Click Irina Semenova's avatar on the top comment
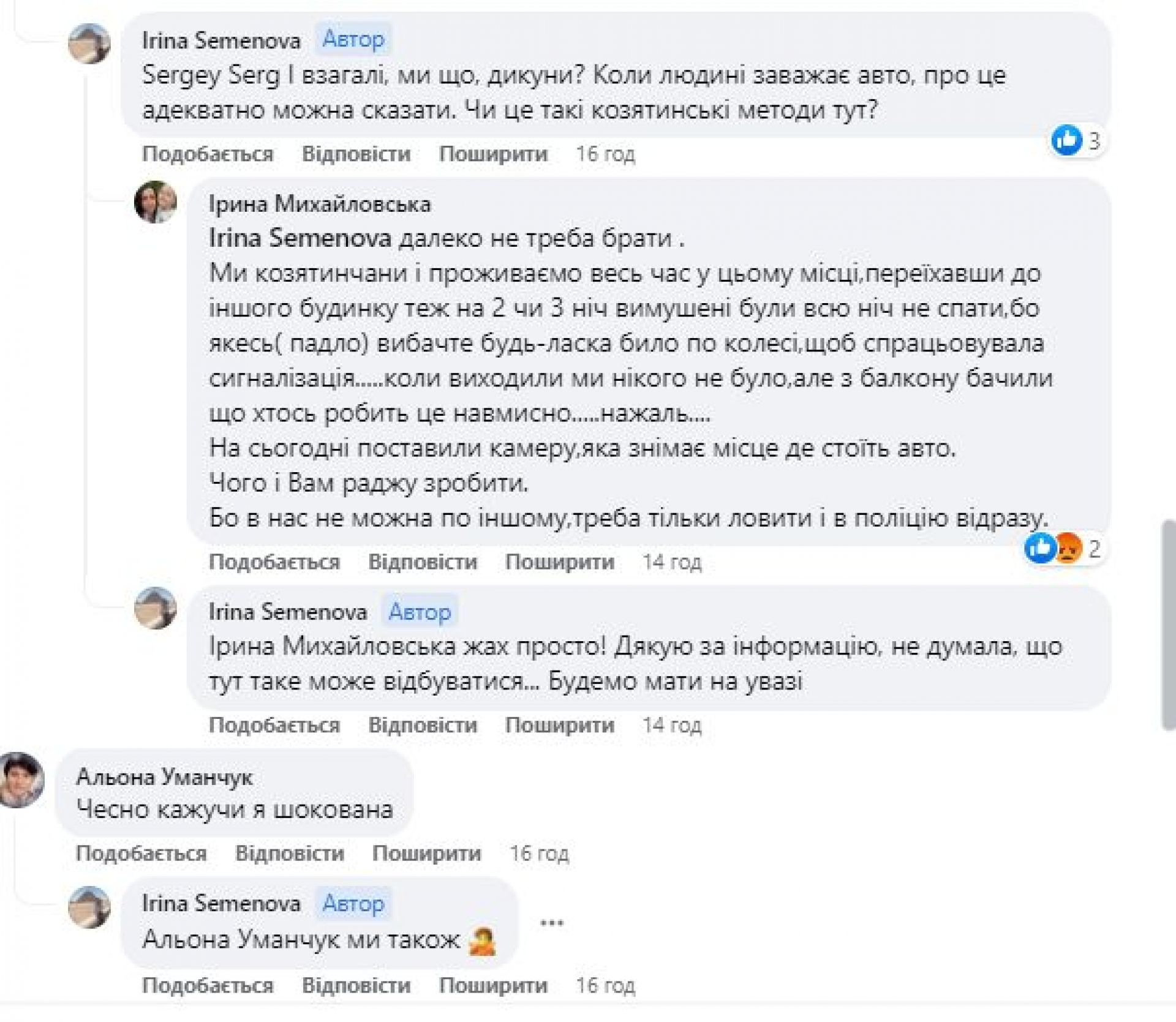Screen dimensions: 1176x1022 (x=89, y=43)
